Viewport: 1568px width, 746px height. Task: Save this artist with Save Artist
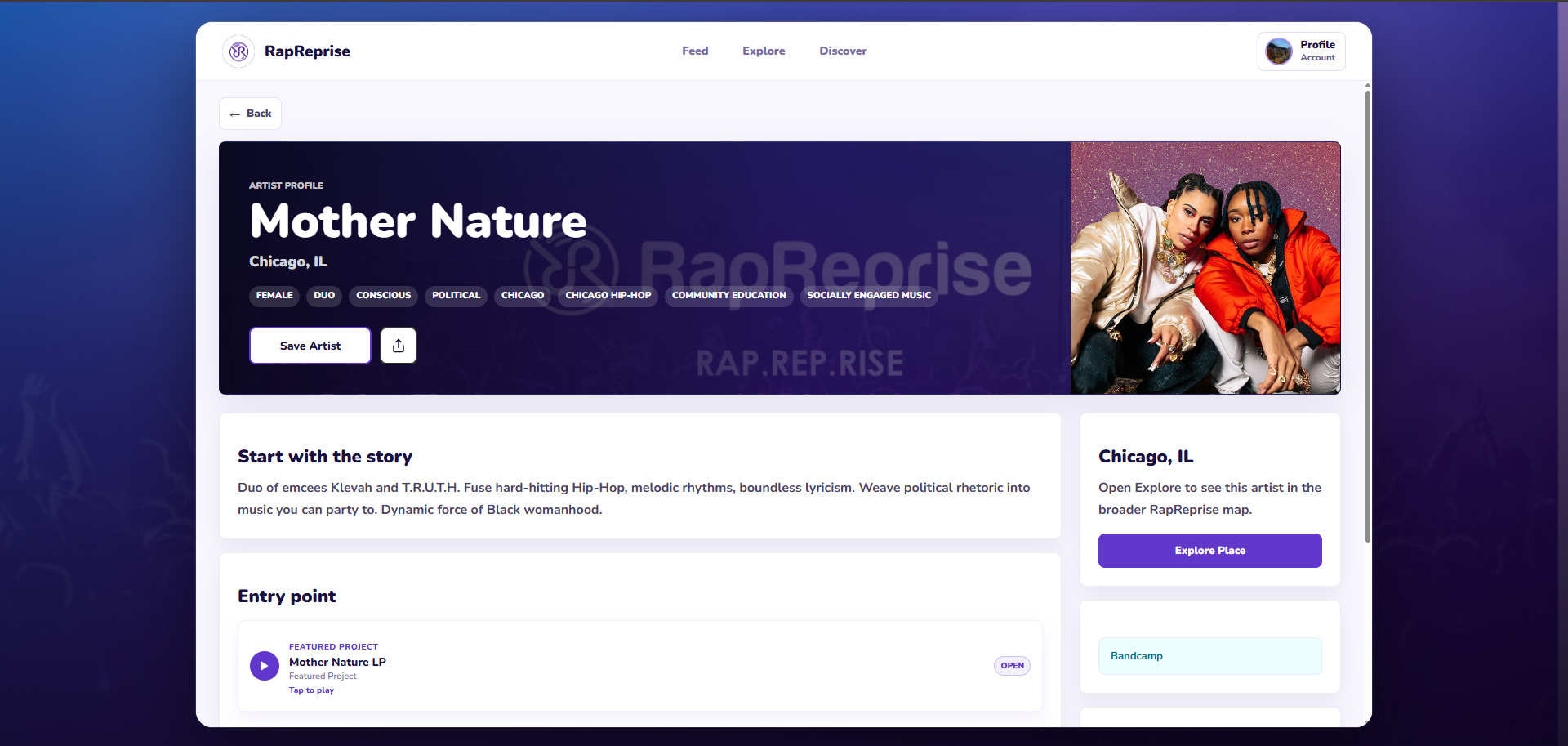coord(310,346)
